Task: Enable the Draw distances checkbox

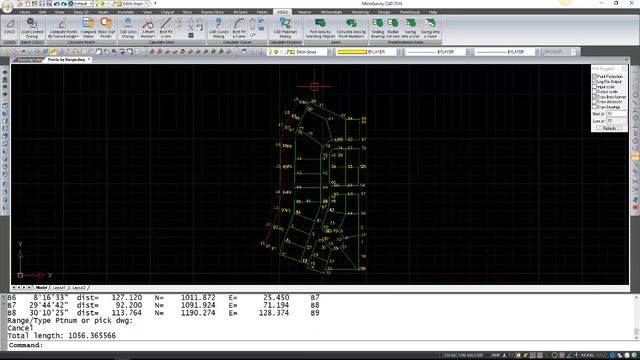Action: 594,102
